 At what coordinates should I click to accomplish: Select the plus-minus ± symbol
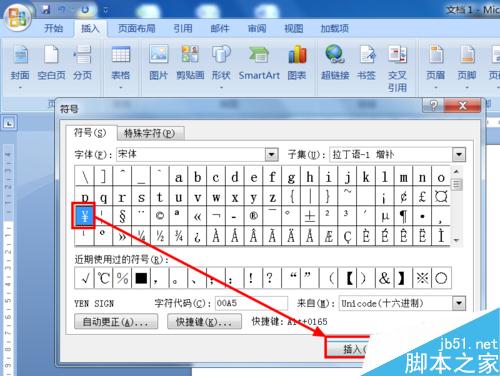coord(310,216)
